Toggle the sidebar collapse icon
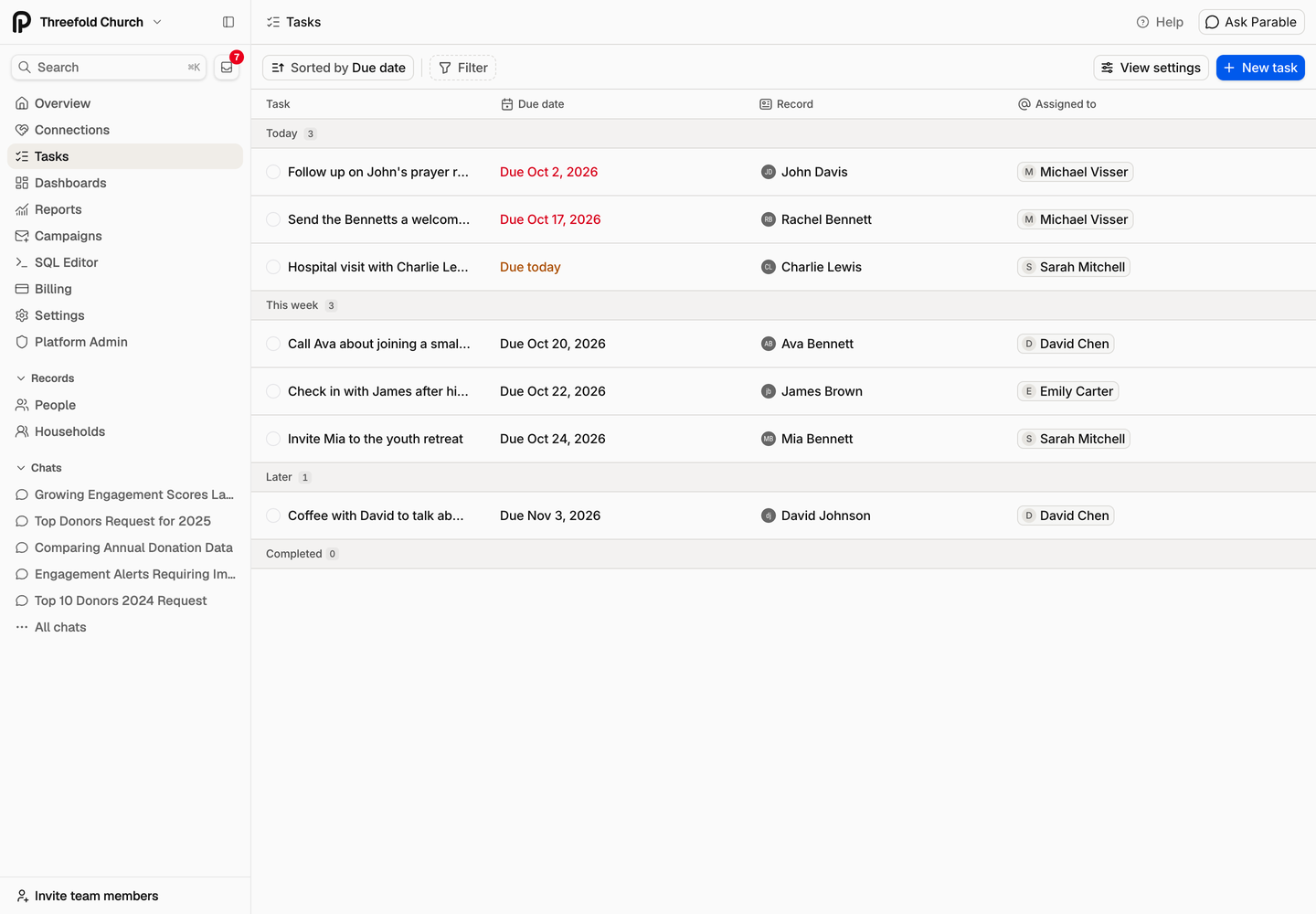1316x914 pixels. pos(228,22)
